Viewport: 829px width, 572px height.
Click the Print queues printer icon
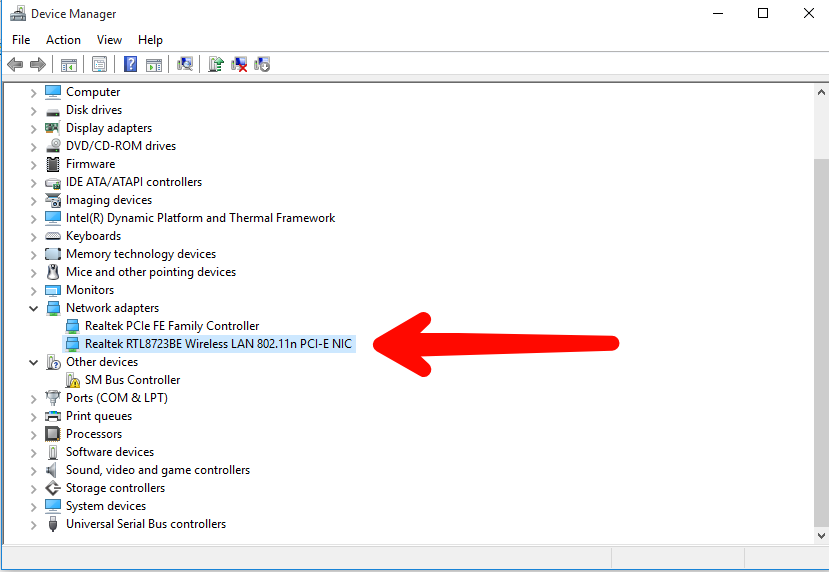point(53,416)
